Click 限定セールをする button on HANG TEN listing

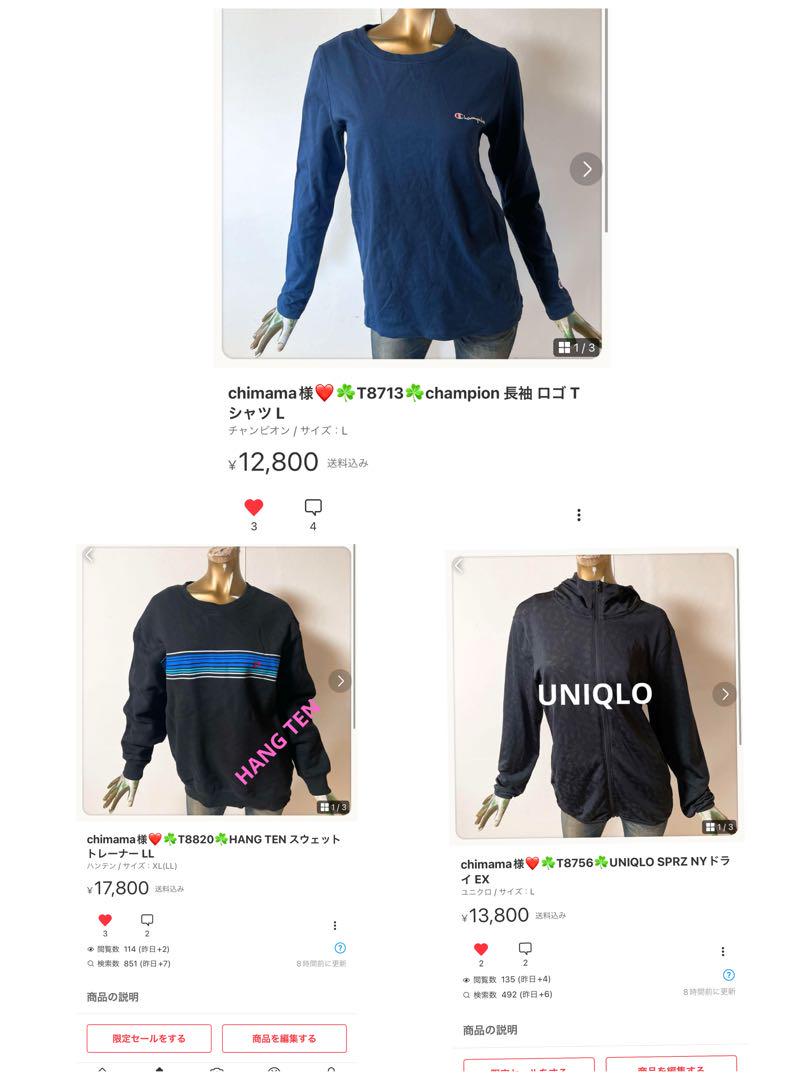click(x=149, y=1039)
